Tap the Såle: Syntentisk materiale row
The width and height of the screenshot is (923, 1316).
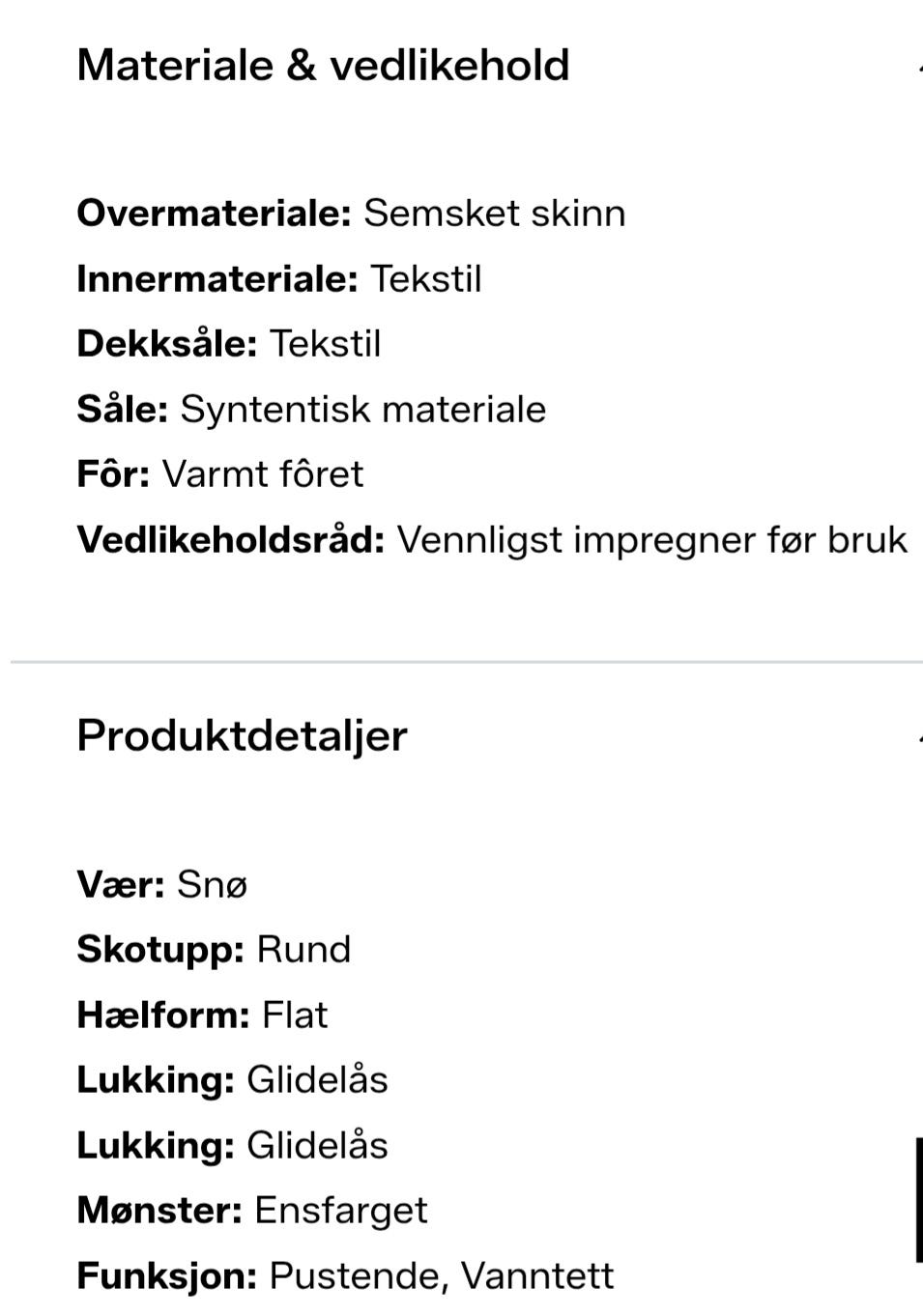(311, 410)
